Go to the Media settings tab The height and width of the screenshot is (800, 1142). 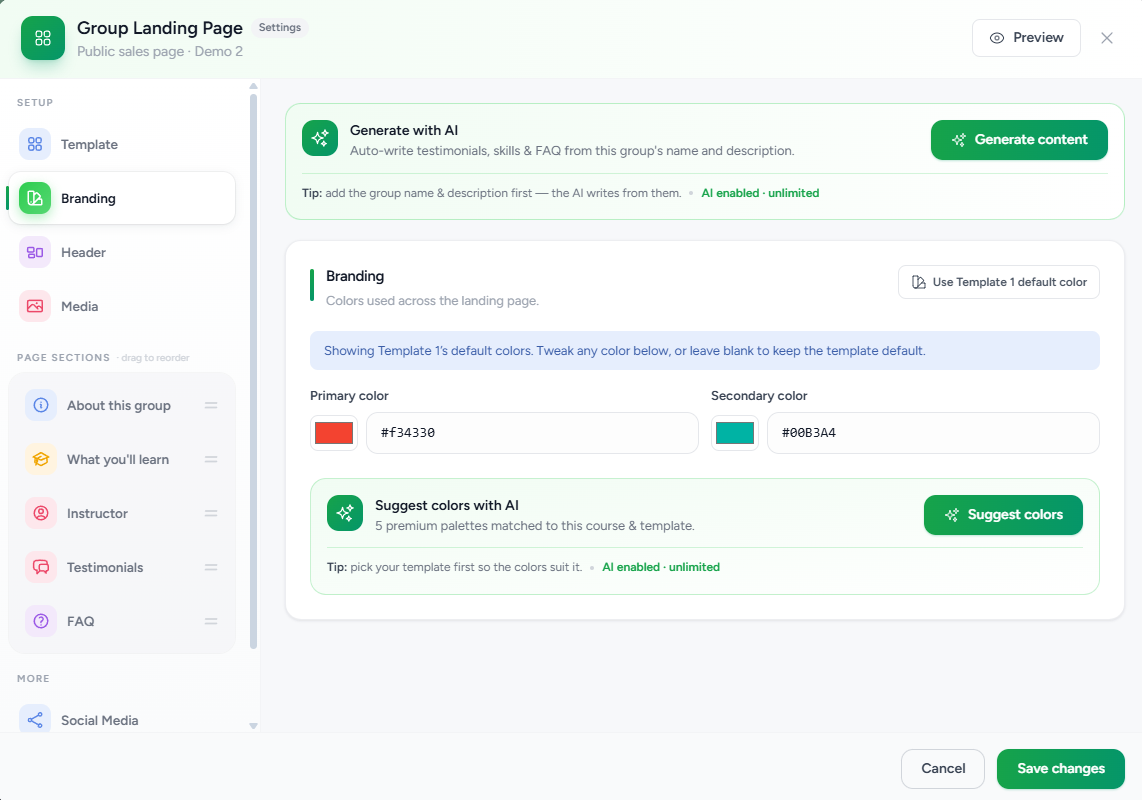pyautogui.click(x=122, y=306)
